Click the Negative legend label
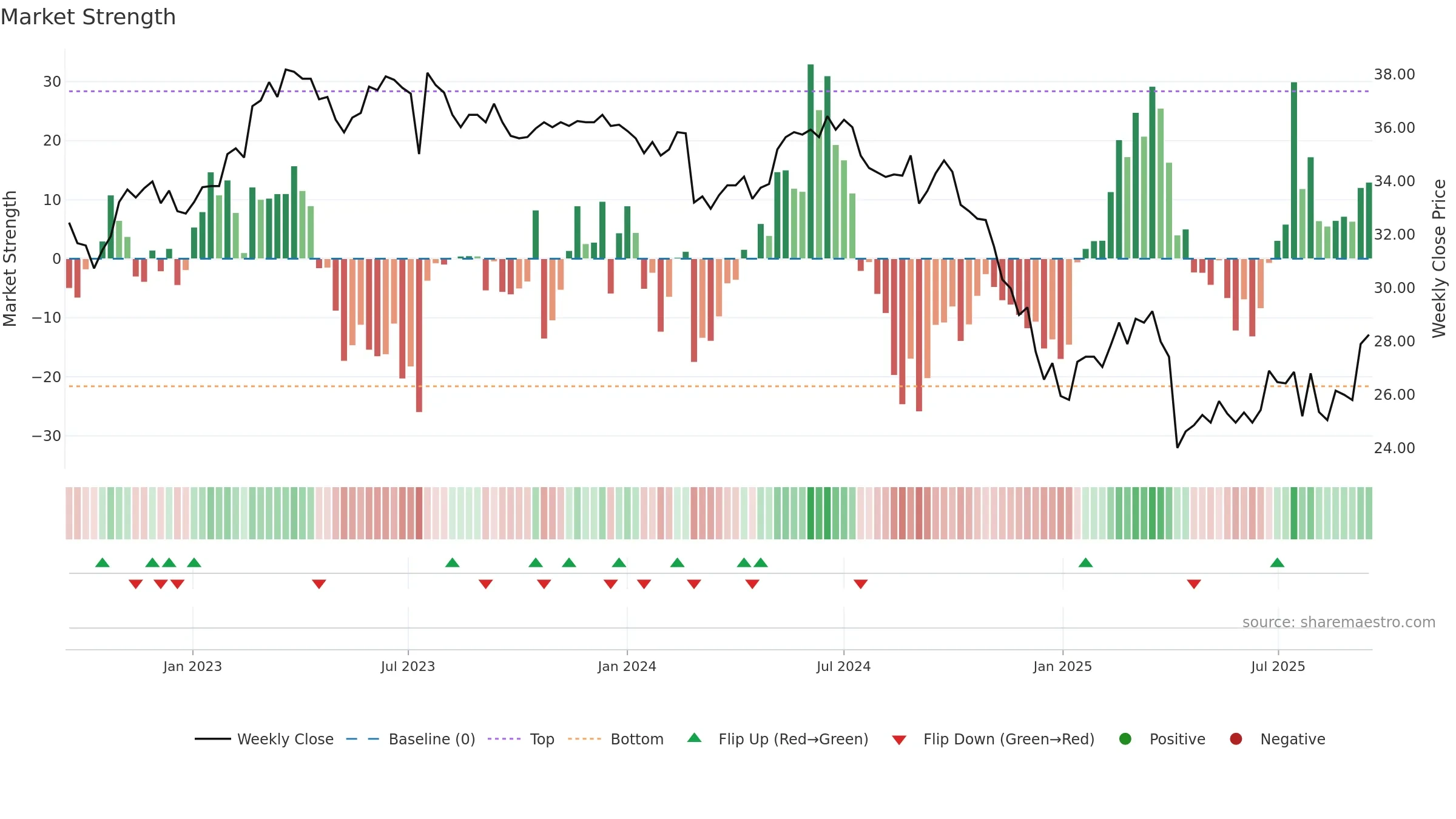Screen dimensions: 1456x819 1292,739
